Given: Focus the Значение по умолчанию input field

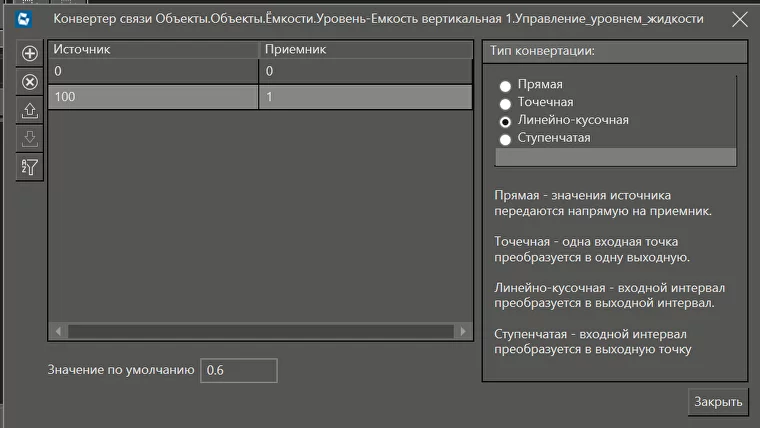Looking at the screenshot, I should [x=238, y=370].
